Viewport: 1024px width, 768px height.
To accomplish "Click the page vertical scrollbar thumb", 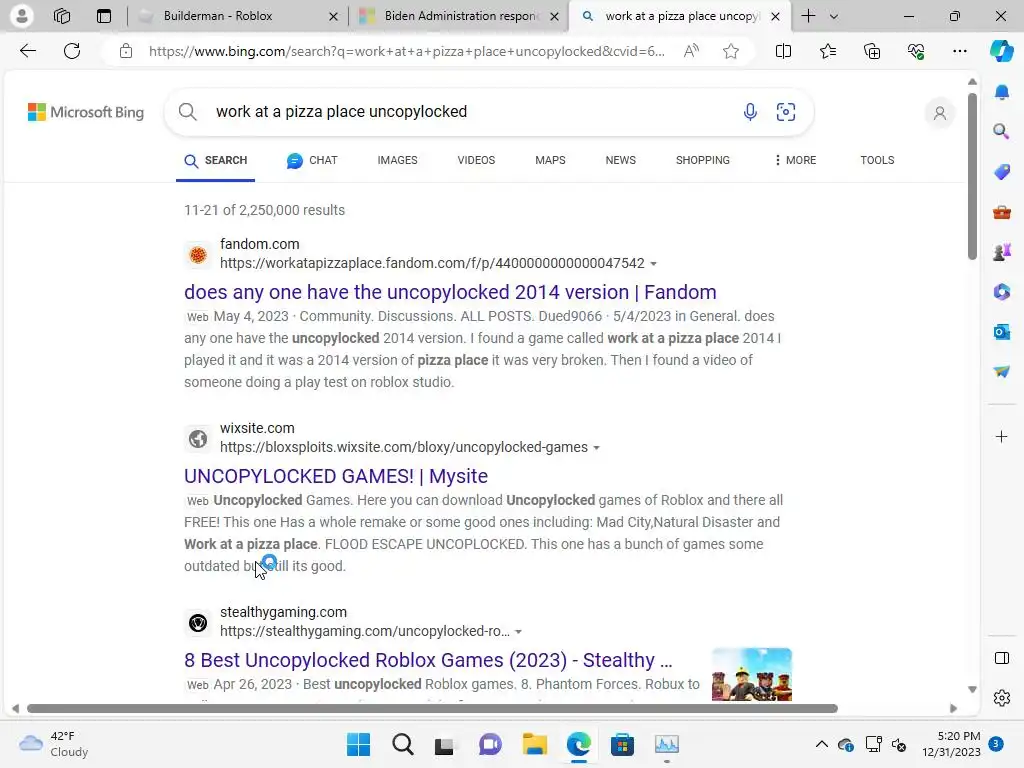I will pos(972,176).
